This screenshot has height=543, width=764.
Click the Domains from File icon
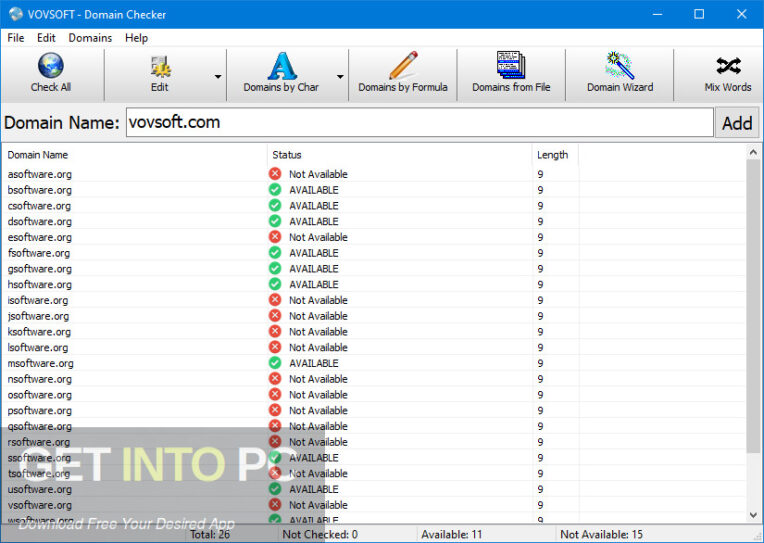pyautogui.click(x=511, y=65)
